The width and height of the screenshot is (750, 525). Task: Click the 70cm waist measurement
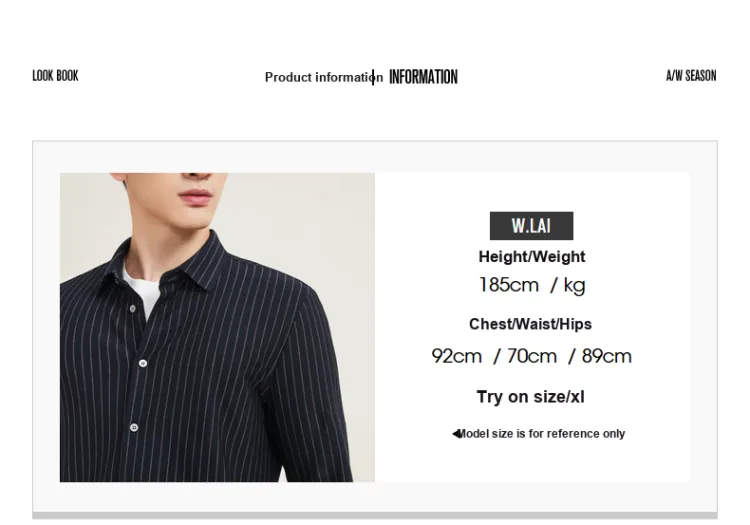tap(531, 356)
